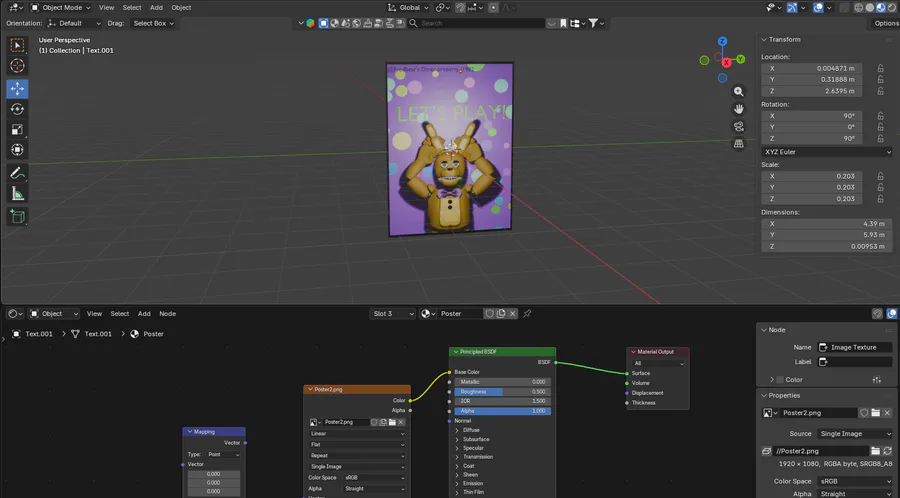Open the Source Single Image dropdown
The height and width of the screenshot is (498, 900).
point(855,434)
